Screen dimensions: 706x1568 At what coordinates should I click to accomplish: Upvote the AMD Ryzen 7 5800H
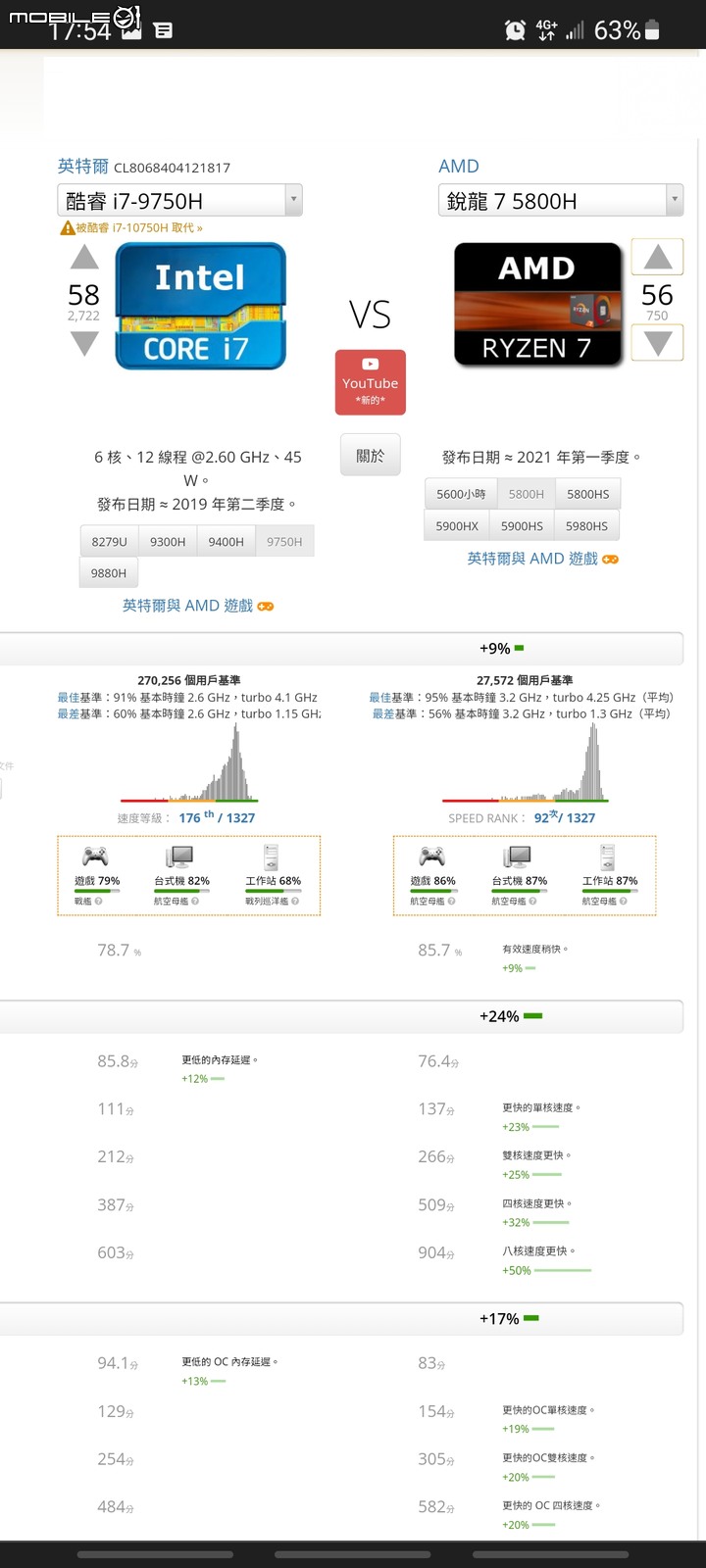click(x=657, y=258)
